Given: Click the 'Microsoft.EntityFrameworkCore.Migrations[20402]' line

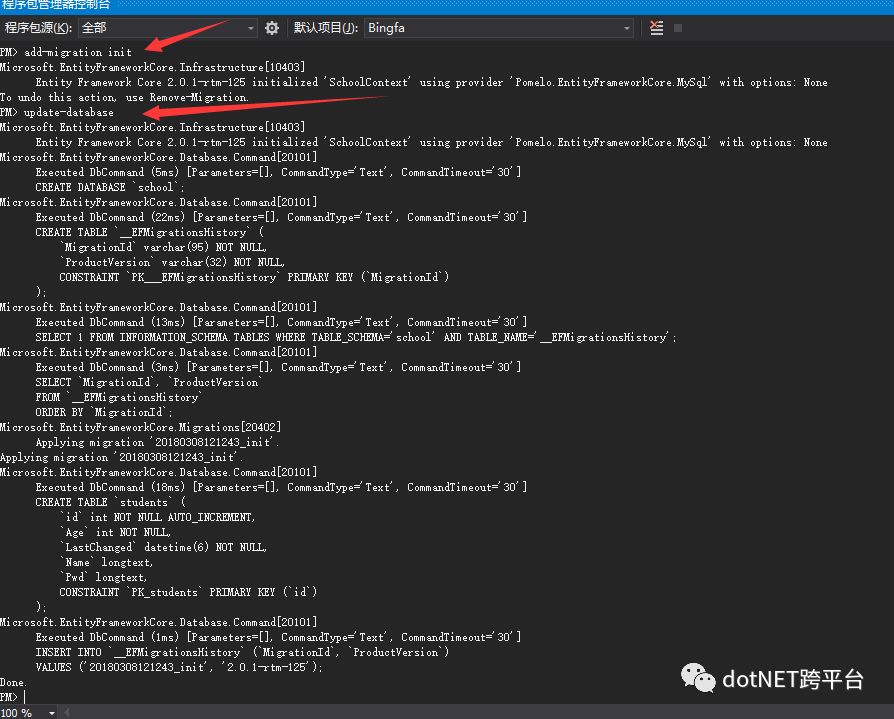Looking at the screenshot, I should [140, 427].
